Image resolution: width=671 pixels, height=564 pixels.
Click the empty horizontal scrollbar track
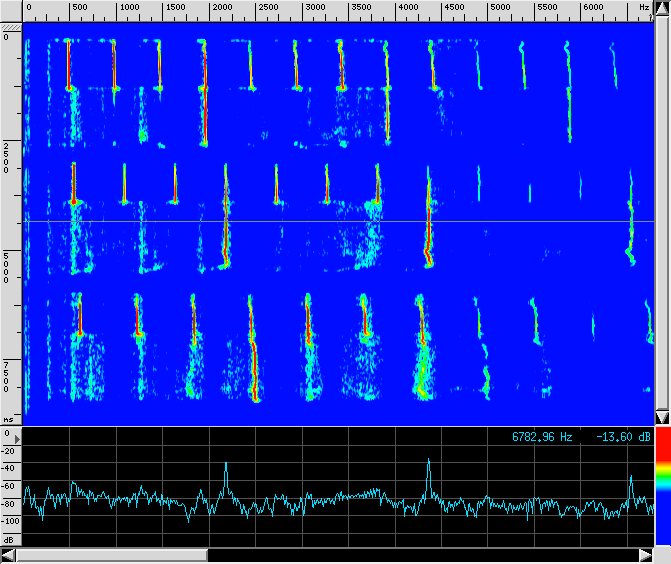click(x=420, y=555)
